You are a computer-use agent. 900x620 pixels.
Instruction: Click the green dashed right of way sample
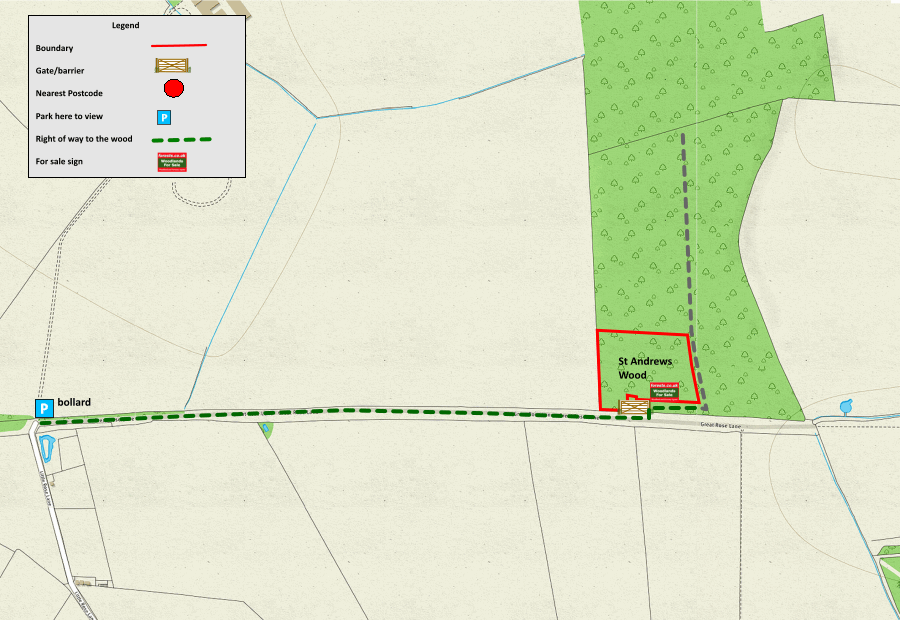click(181, 140)
